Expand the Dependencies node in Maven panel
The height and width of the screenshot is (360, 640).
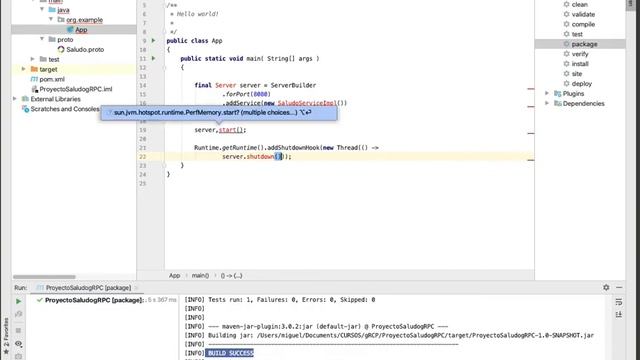point(547,103)
